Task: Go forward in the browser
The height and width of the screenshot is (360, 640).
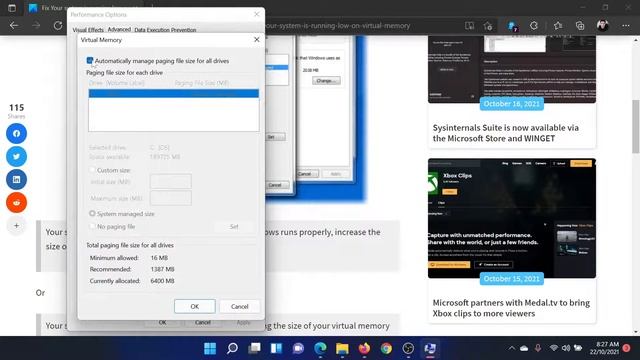Action: point(36,25)
